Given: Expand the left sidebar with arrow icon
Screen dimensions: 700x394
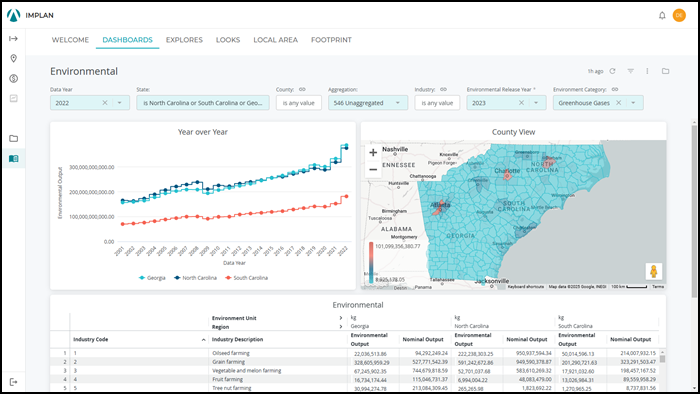Looking at the screenshot, I should click(13, 39).
